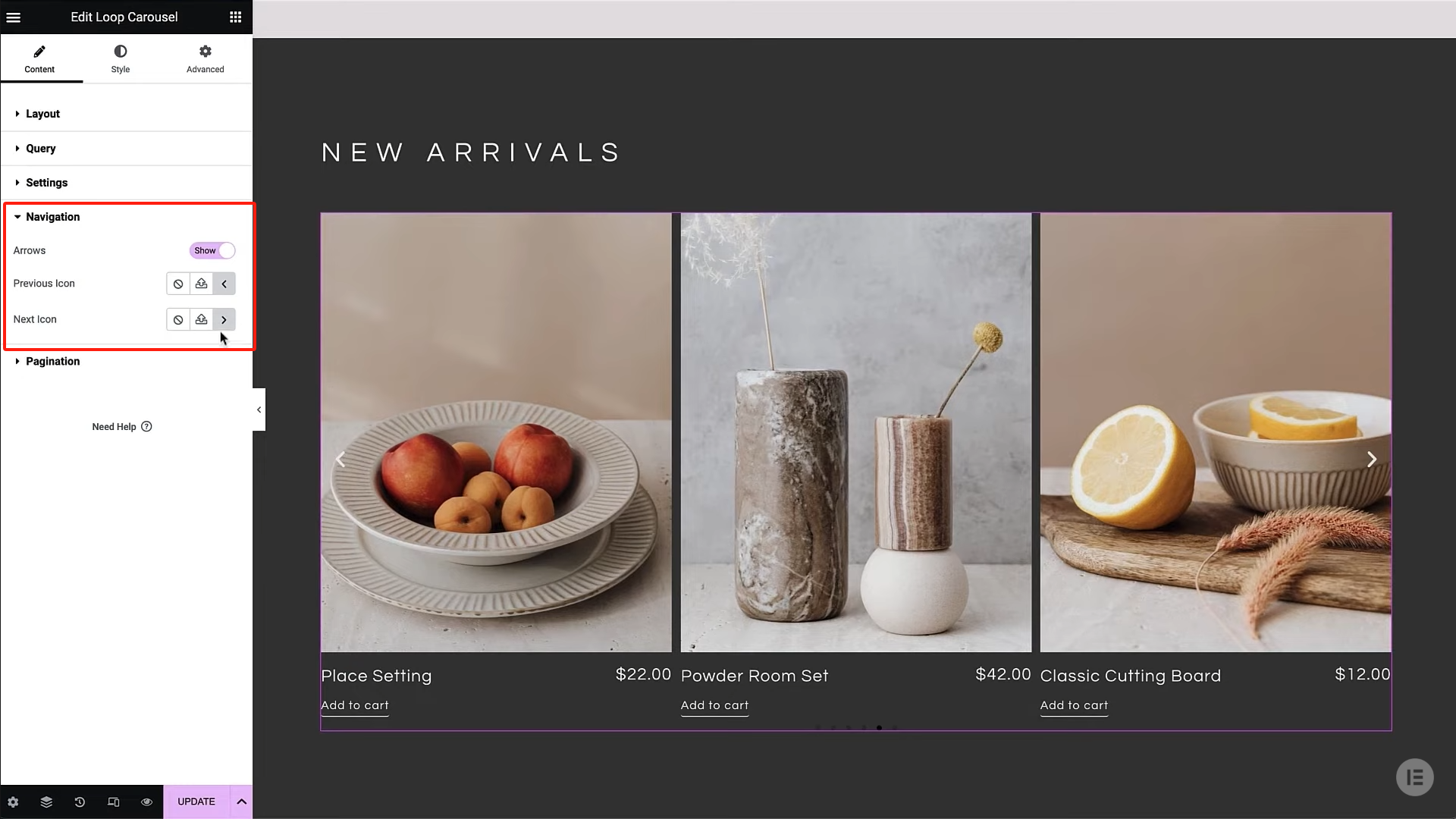The image size is (1456, 819).
Task: Click the carousel next arrow
Action: click(x=1371, y=459)
